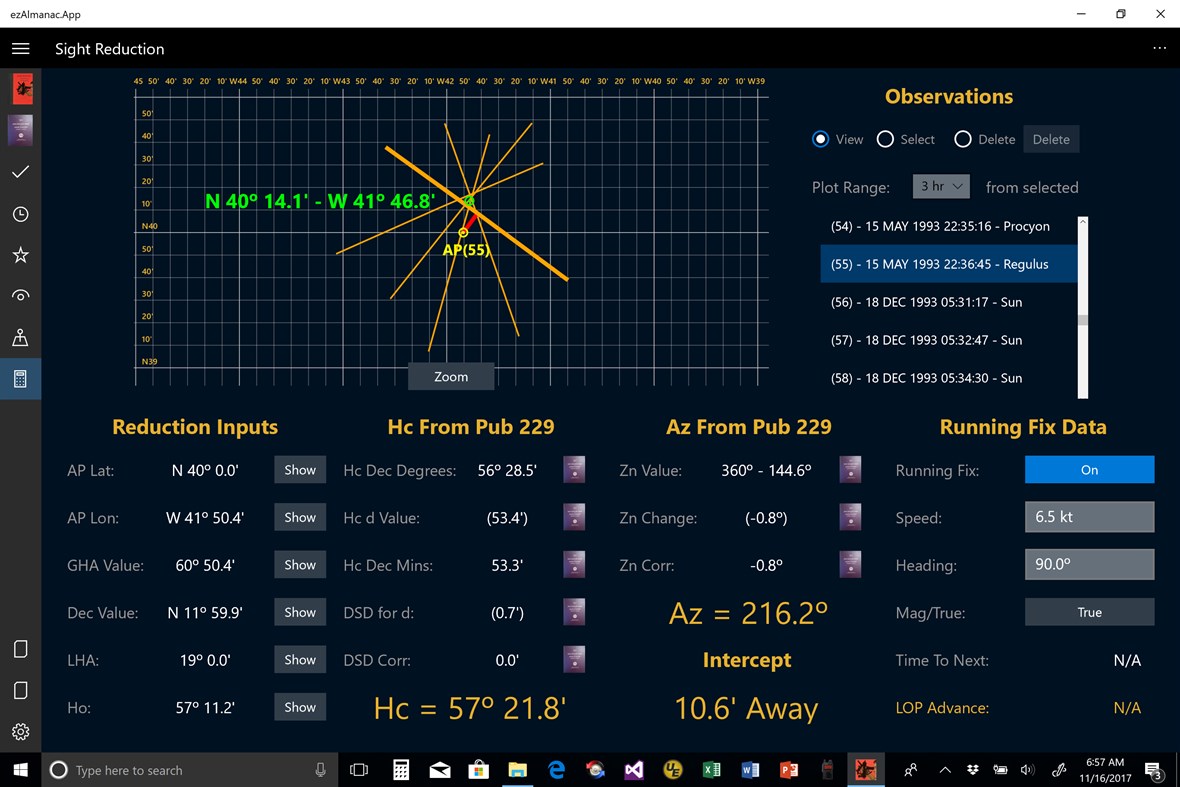Open the star observations tool
This screenshot has height=787, width=1180.
click(20, 254)
